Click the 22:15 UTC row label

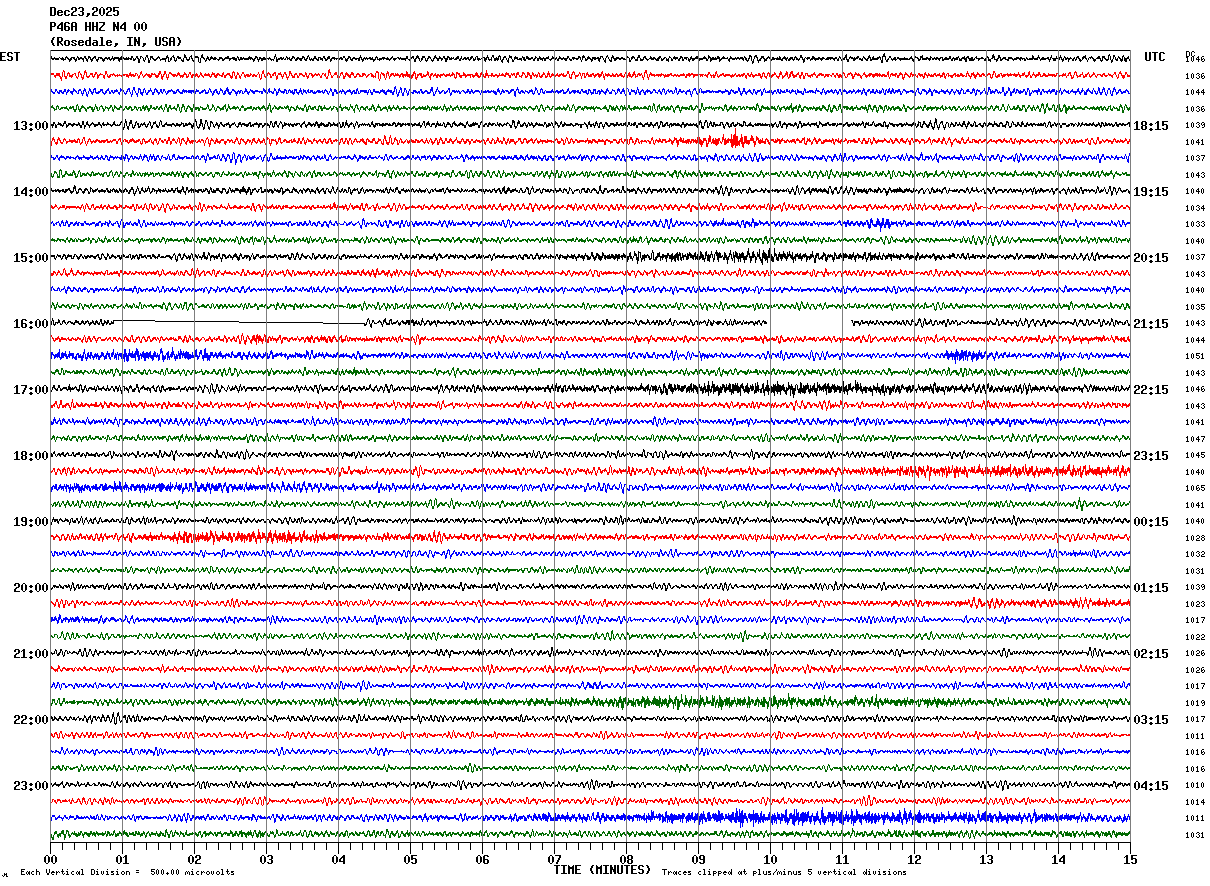tap(1151, 390)
